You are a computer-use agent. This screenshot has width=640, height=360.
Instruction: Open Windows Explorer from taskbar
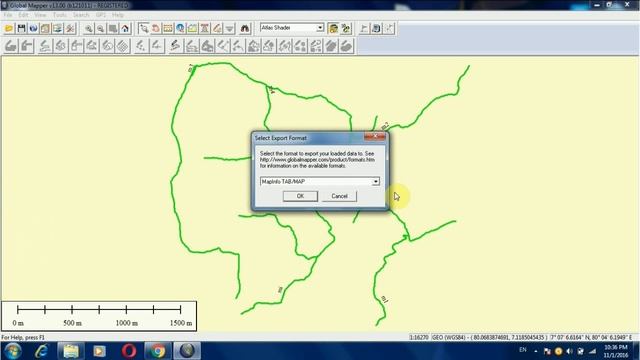tap(71, 351)
